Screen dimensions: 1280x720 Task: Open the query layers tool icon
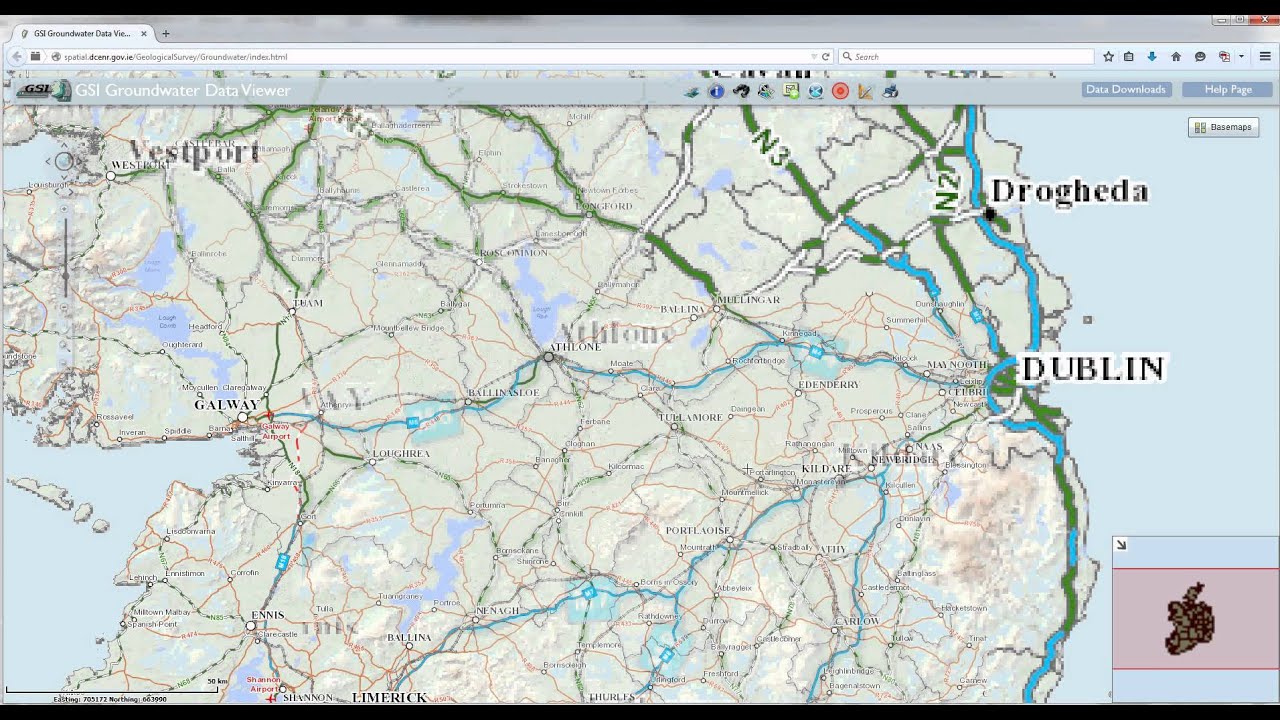pos(766,91)
